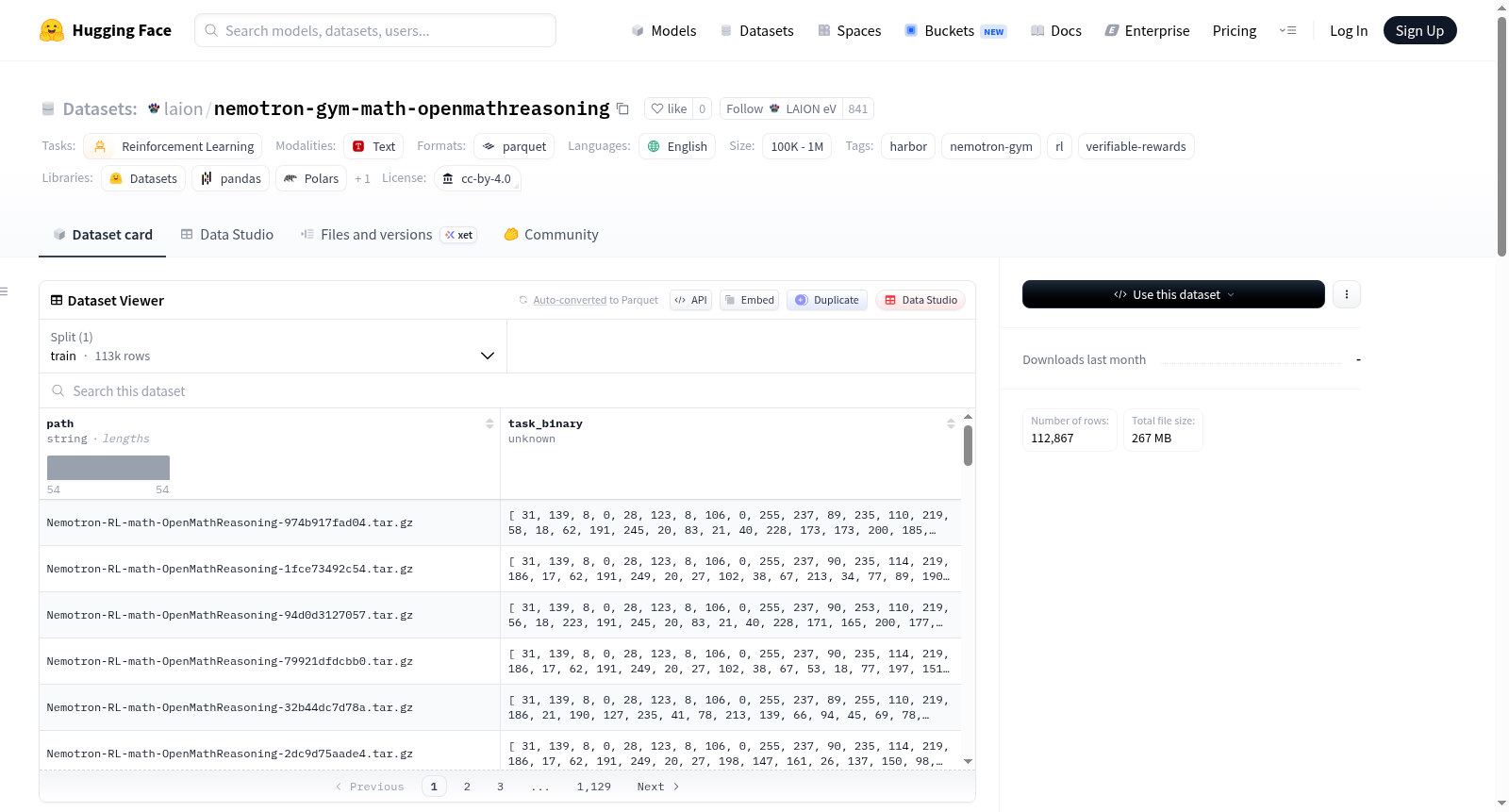The image size is (1509, 812).
Task: Expand the Use this dataset dropdown
Action: [1173, 294]
